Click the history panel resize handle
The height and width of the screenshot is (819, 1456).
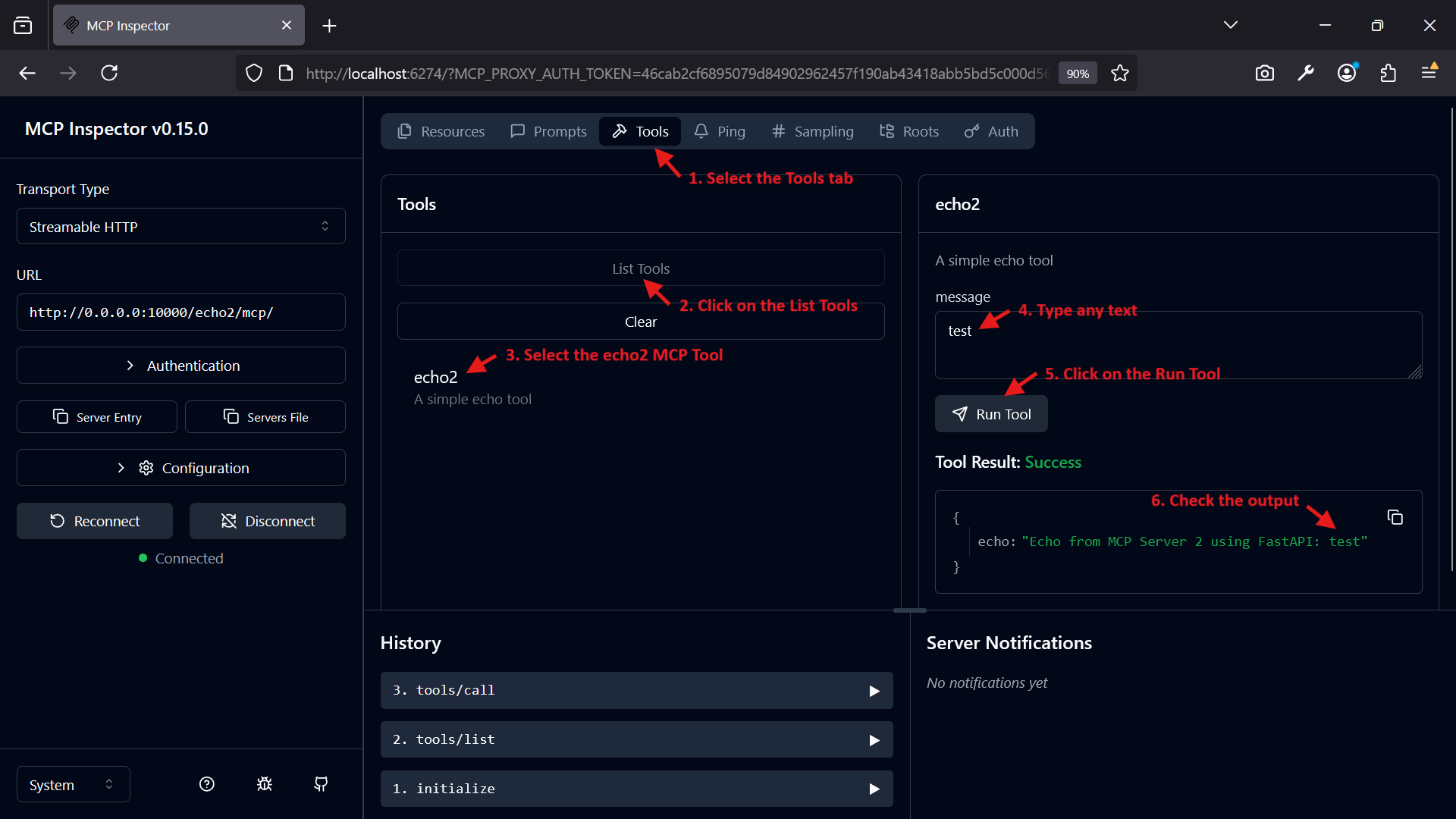(x=910, y=610)
